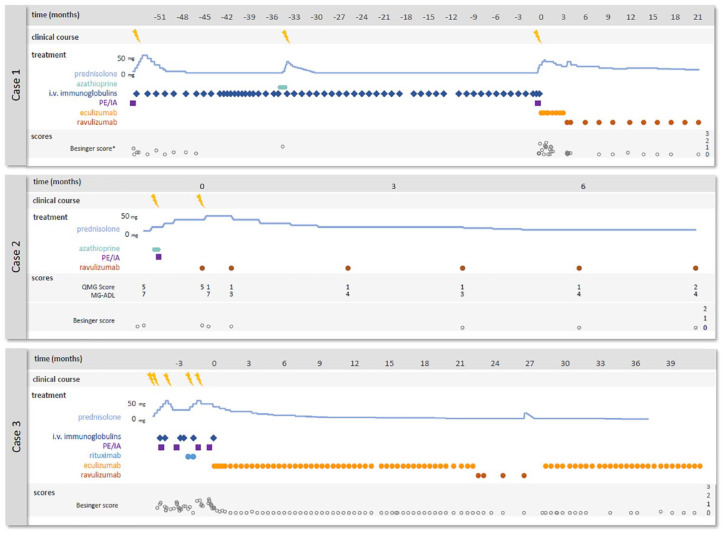Click the rightmost ravulizumab dot in Case 3
The width and height of the screenshot is (724, 533).
(x=524, y=476)
